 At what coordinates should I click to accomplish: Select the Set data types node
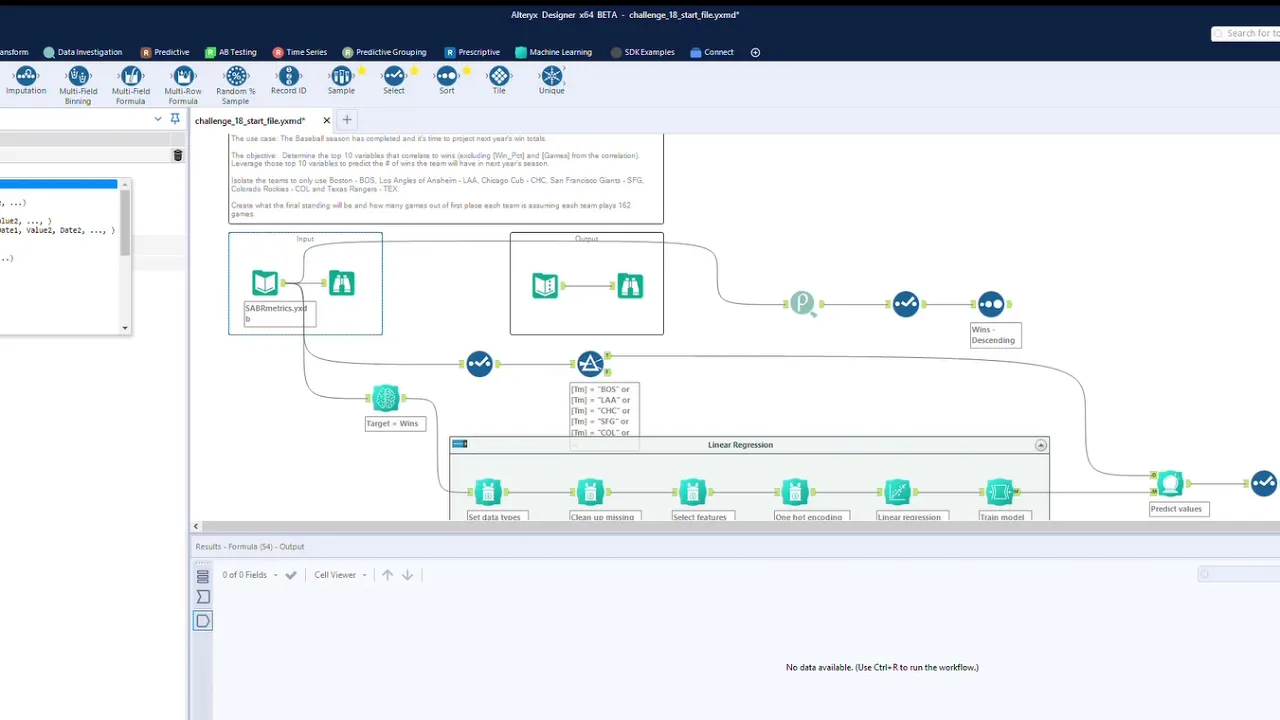click(x=487, y=491)
